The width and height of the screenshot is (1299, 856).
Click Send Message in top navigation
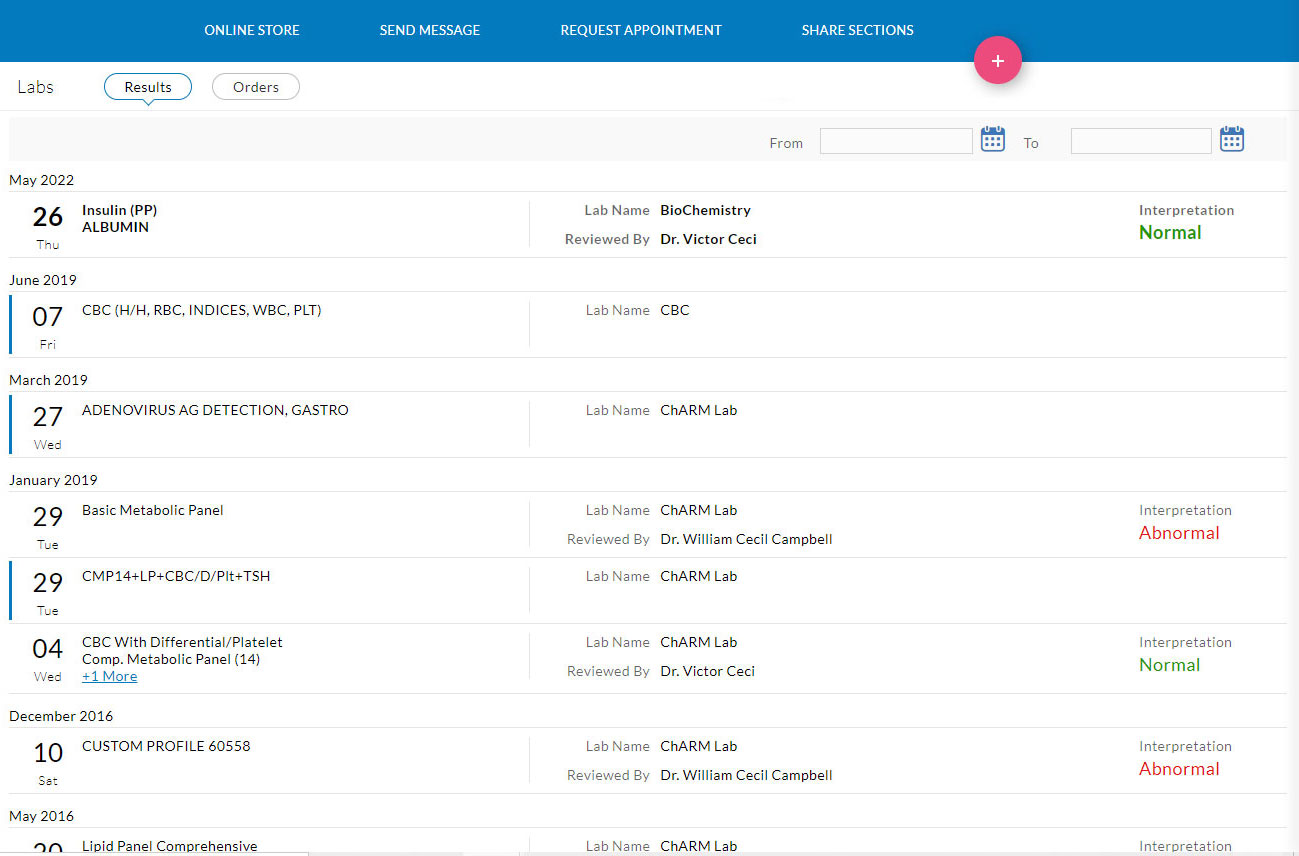[430, 30]
